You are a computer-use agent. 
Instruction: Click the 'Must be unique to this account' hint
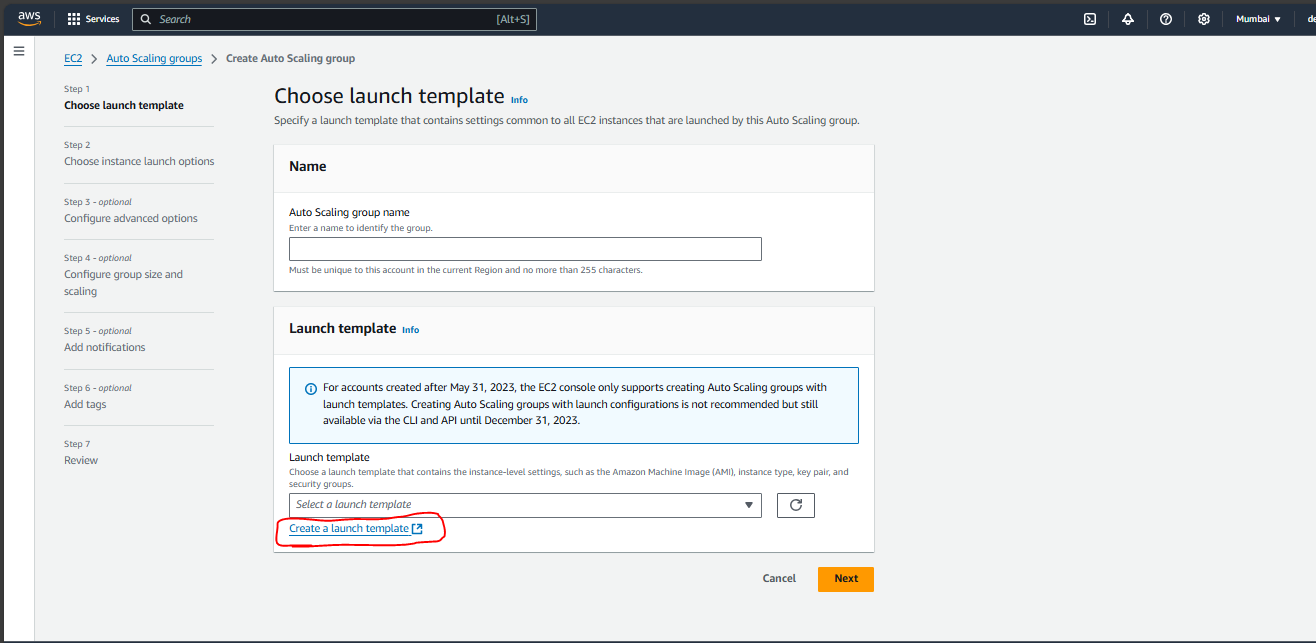[x=466, y=270]
